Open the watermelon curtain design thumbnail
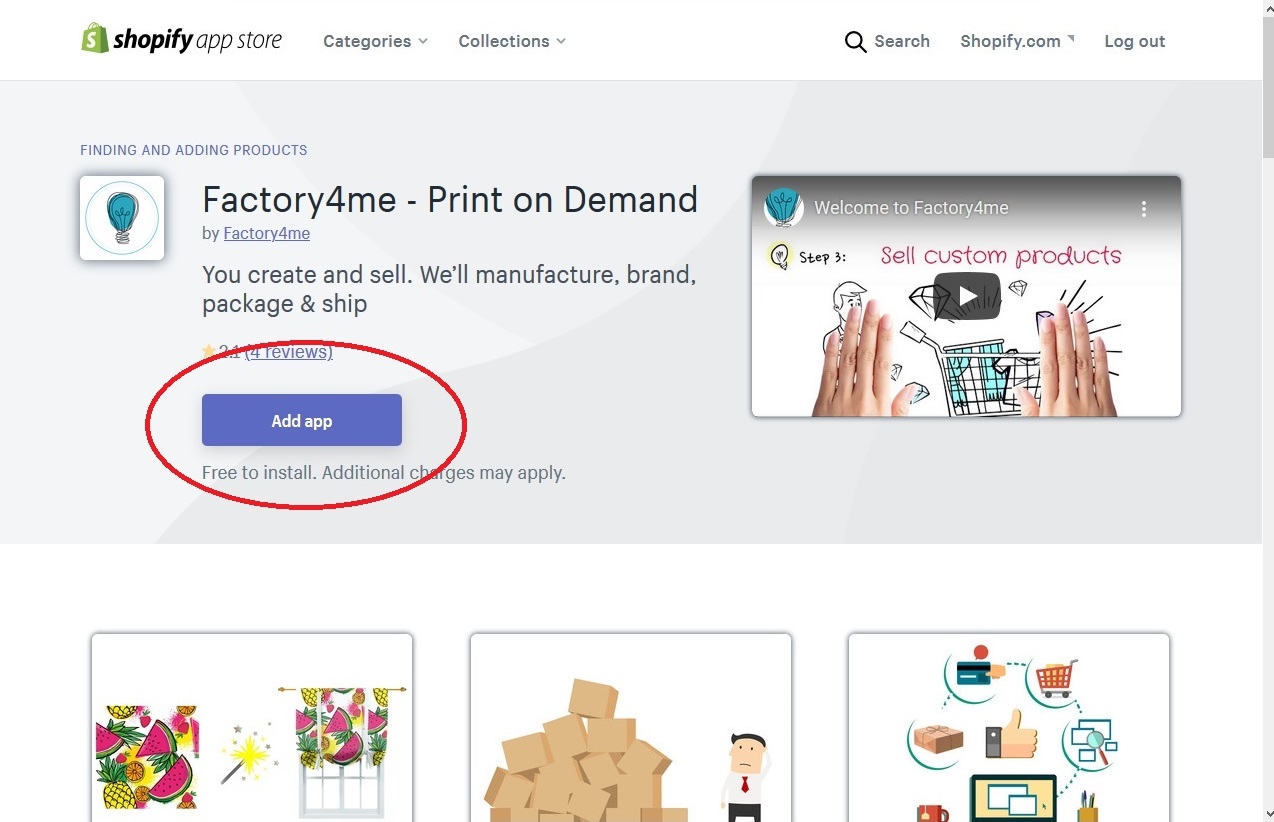Image resolution: width=1274 pixels, height=822 pixels. pyautogui.click(x=252, y=727)
